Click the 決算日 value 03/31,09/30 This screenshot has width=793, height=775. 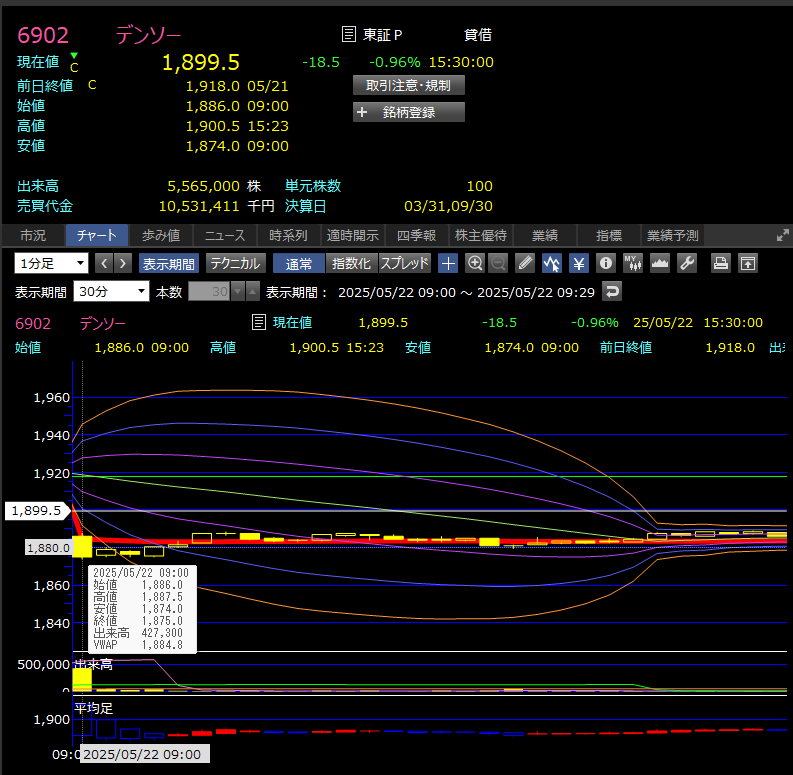[x=448, y=206]
